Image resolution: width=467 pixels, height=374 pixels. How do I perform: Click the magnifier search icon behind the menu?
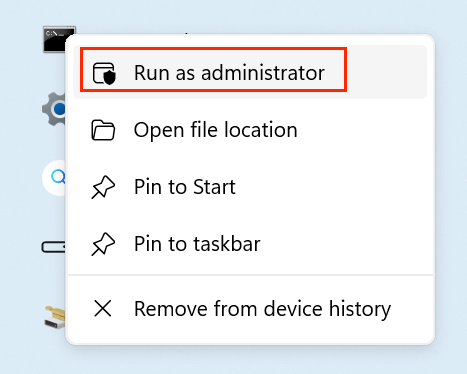(x=55, y=177)
